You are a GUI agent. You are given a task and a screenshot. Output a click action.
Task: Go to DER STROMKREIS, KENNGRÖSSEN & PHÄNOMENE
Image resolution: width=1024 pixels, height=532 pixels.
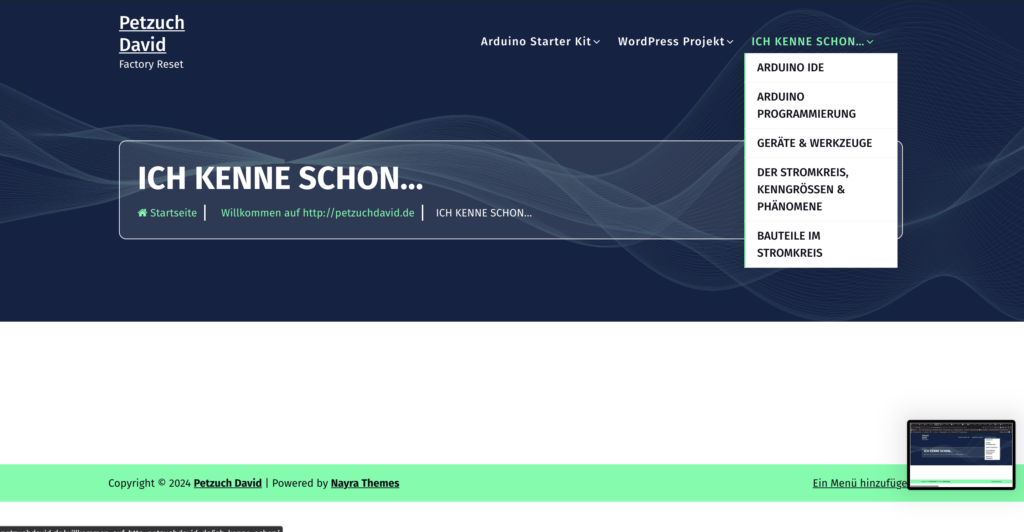click(x=803, y=189)
